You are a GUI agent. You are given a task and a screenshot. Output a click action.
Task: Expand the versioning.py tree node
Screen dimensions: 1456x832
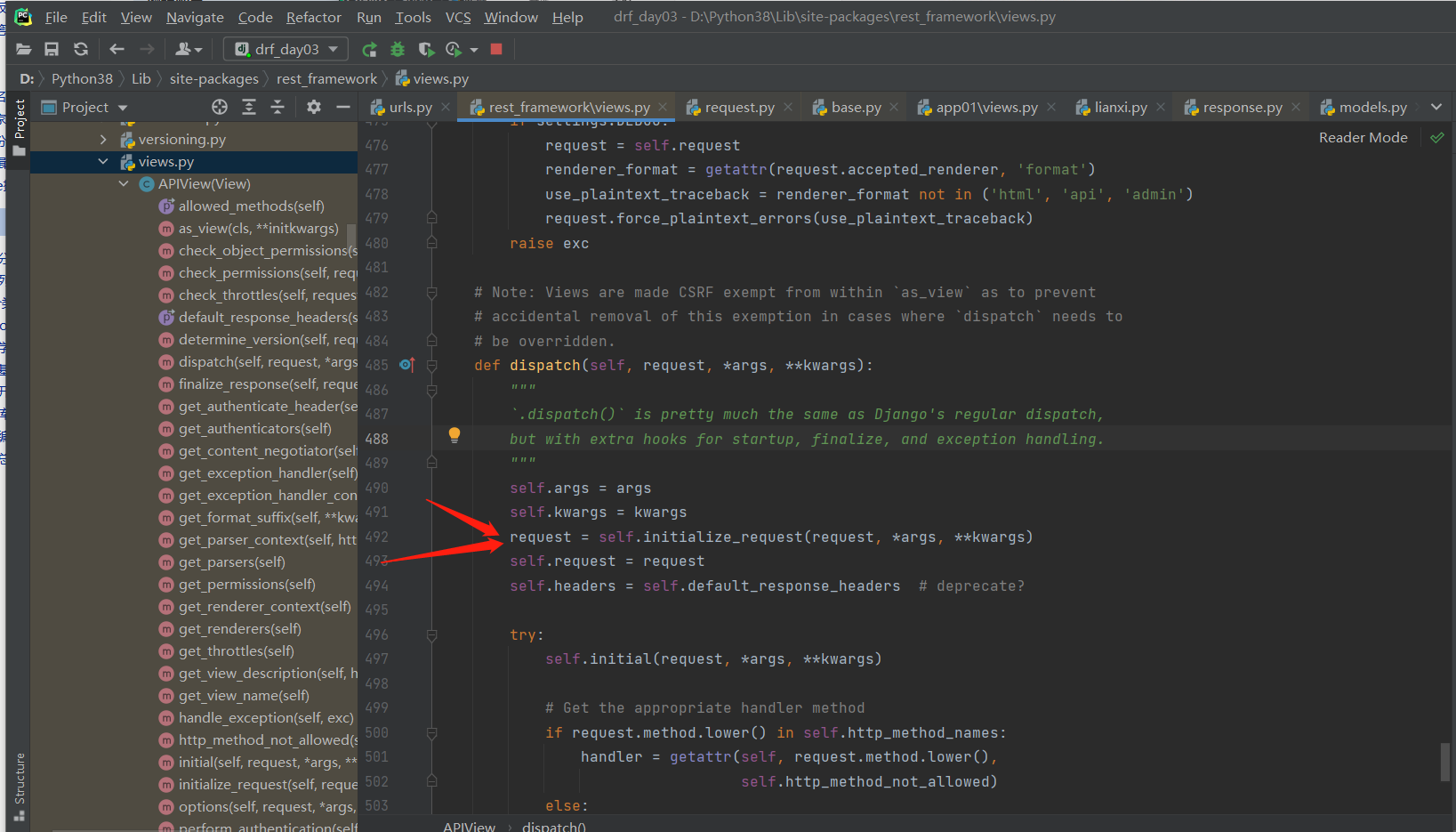tap(103, 140)
